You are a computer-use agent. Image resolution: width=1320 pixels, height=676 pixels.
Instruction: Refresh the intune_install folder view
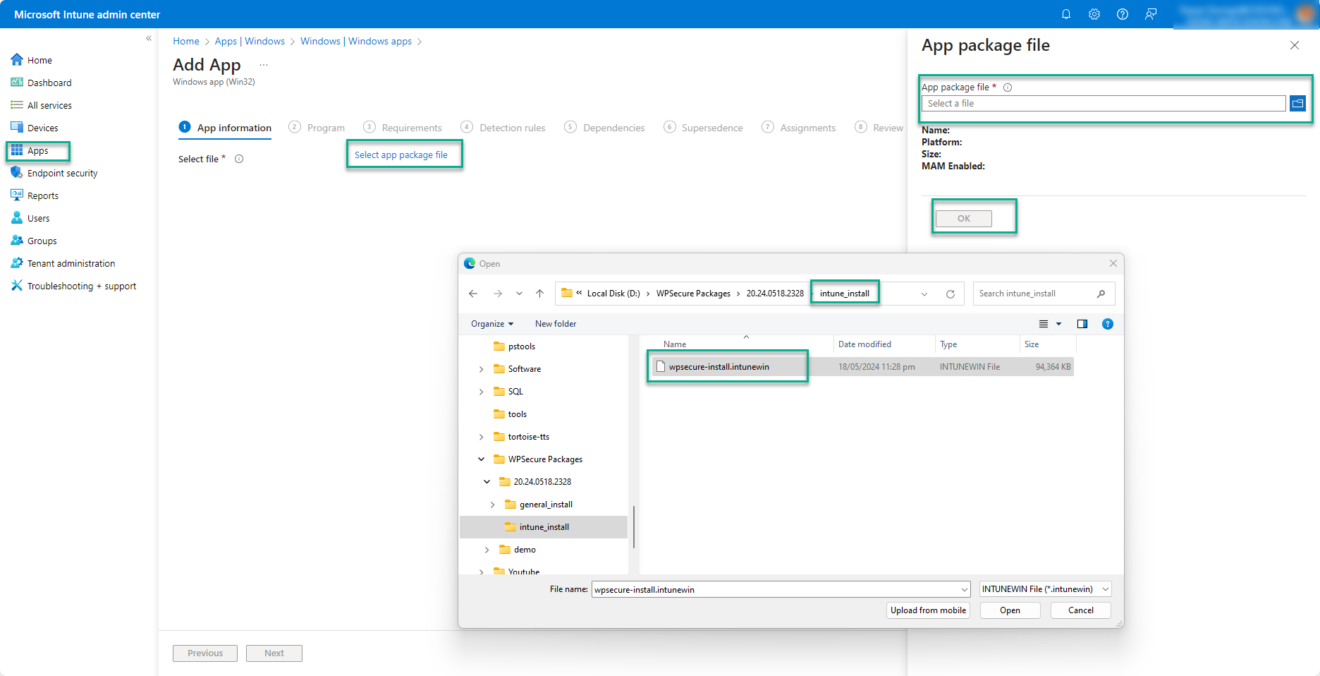pos(950,293)
